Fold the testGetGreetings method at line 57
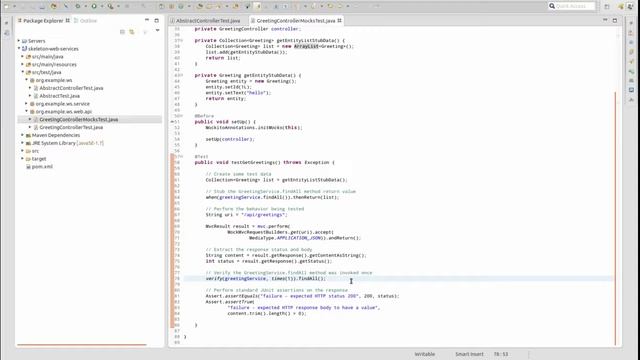640x360 pixels. click(x=182, y=156)
